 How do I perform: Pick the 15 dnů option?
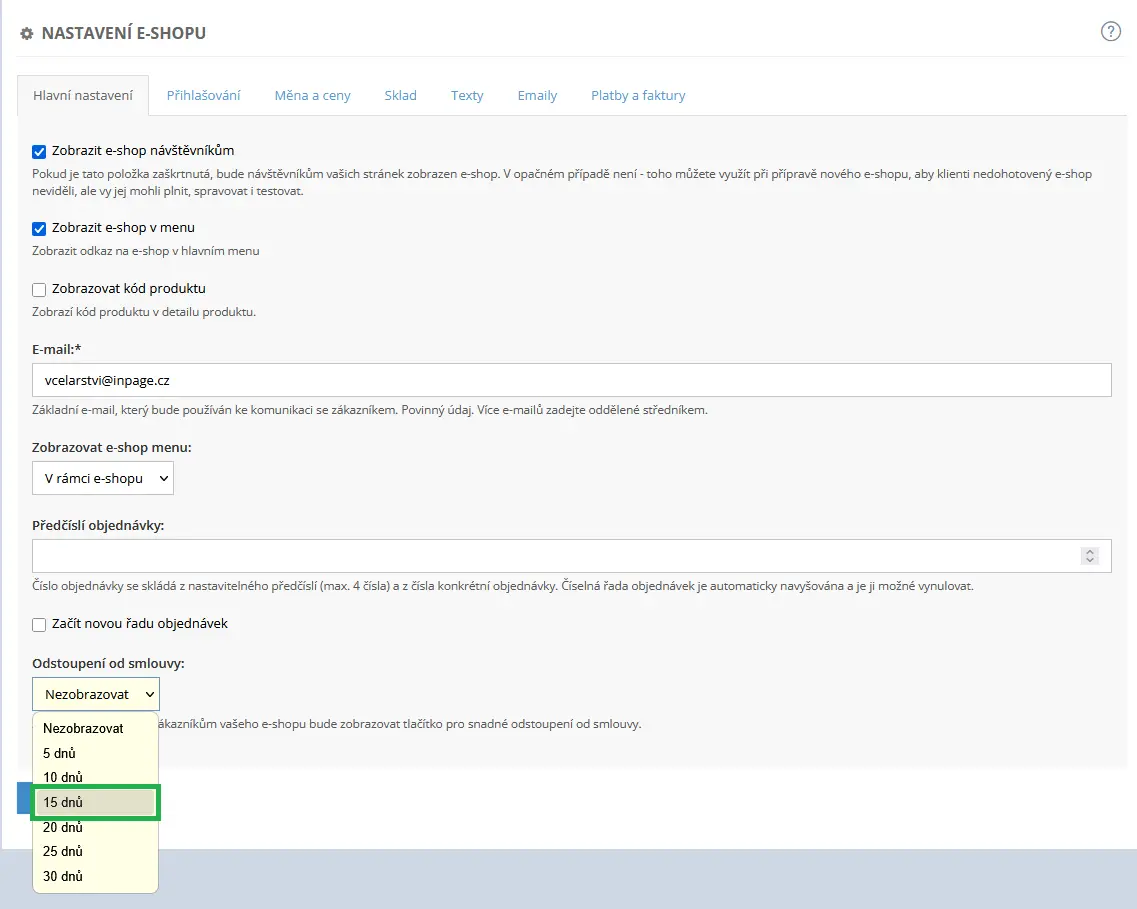(96, 802)
